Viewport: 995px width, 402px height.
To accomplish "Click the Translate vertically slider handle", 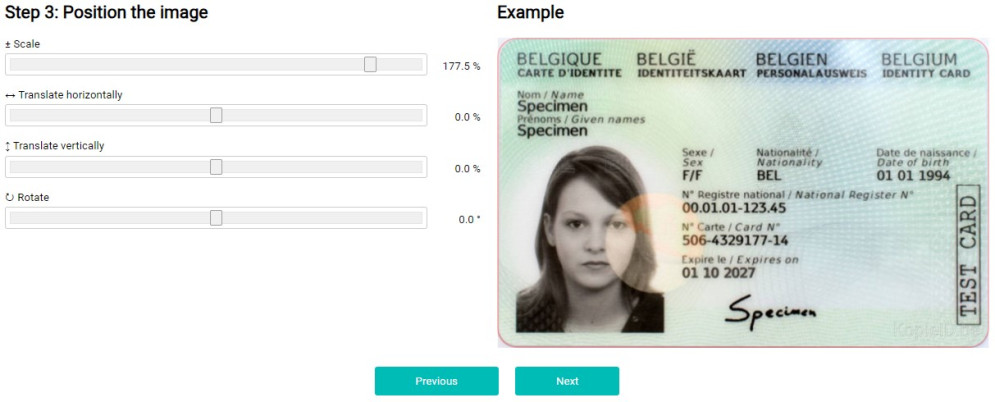I will pos(216,167).
